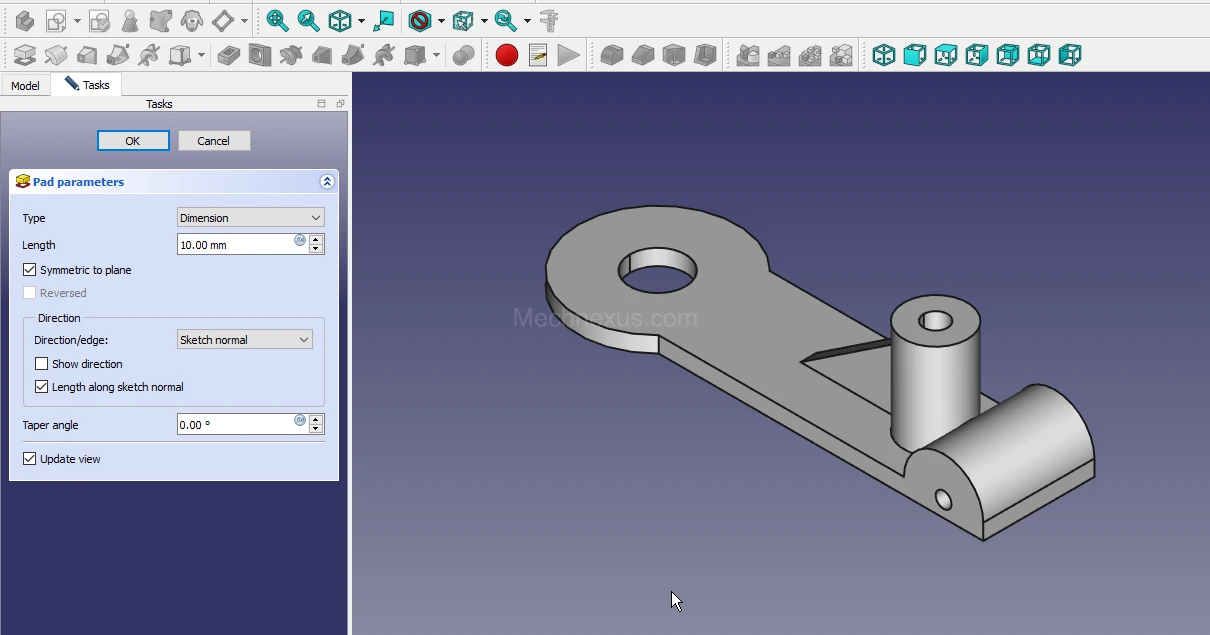This screenshot has height=635, width=1210.
Task: Enable the Show direction checkbox
Action: point(42,364)
